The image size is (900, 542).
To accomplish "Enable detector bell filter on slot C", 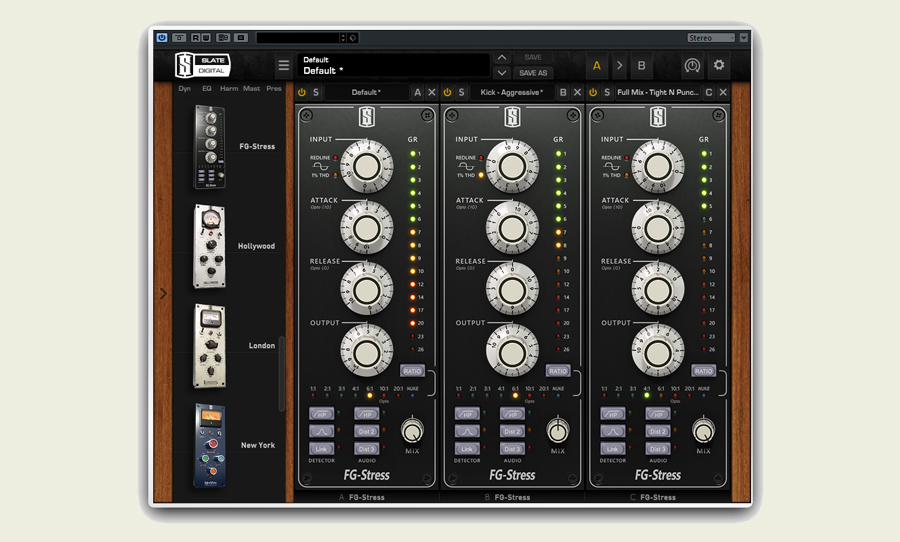I will 613,431.
